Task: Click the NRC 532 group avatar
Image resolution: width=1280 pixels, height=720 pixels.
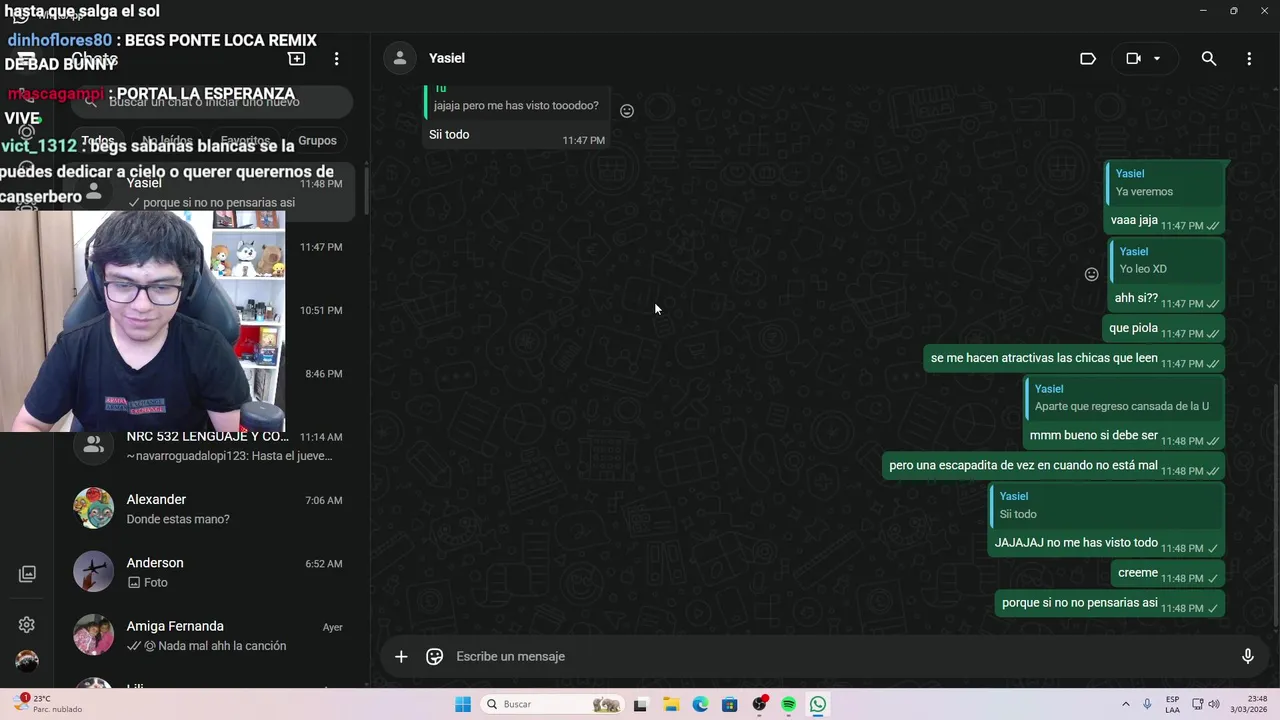Action: pos(94,446)
